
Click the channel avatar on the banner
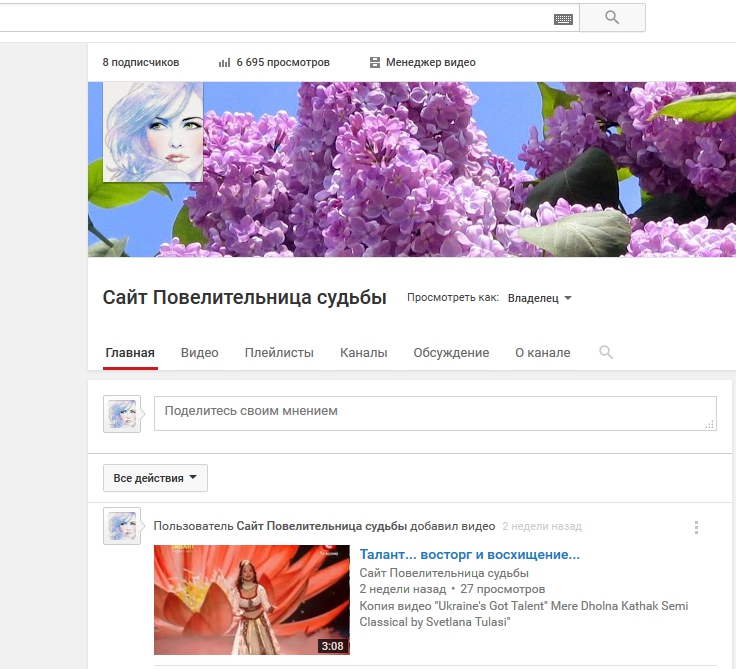[x=153, y=132]
